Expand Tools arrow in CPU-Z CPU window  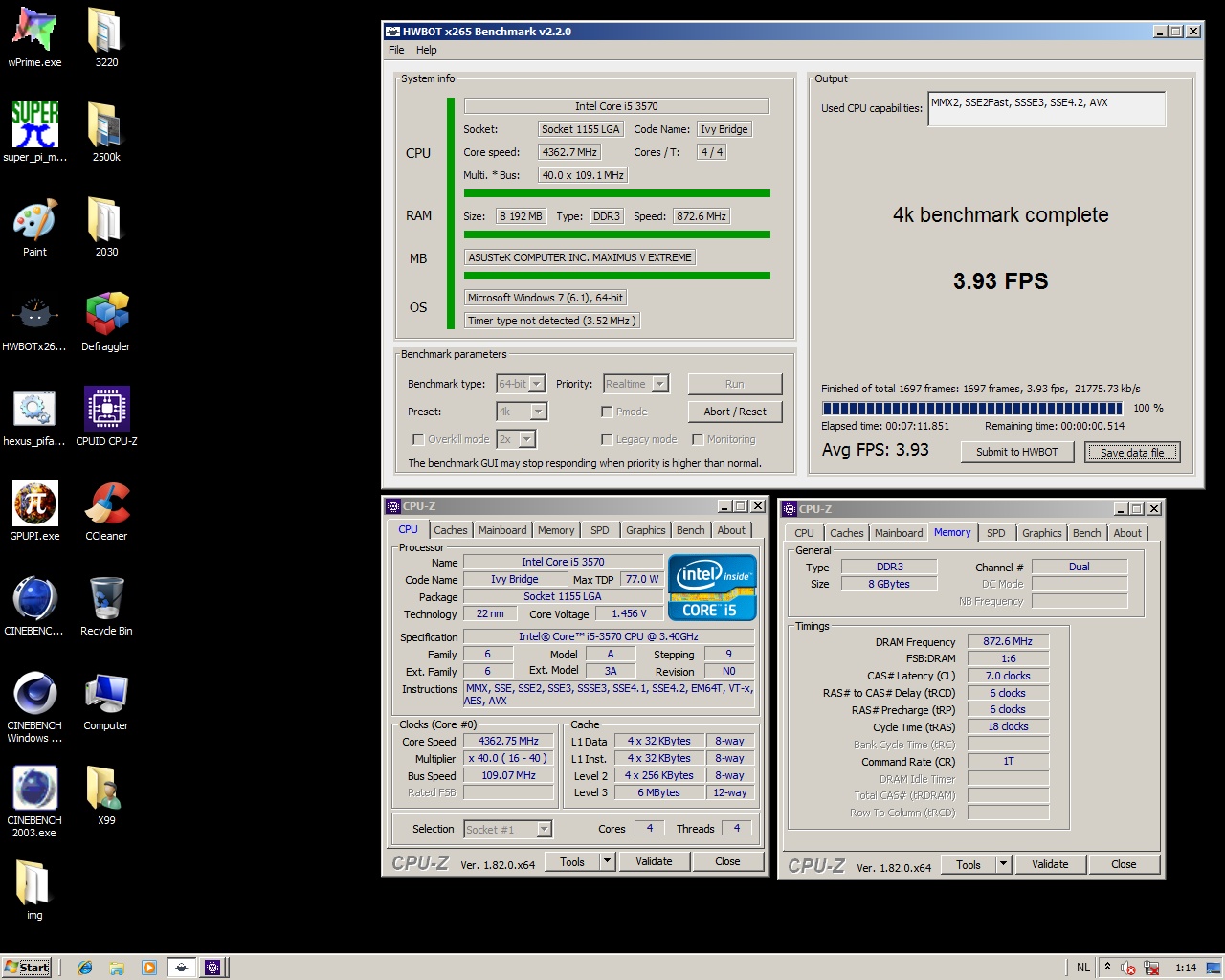[x=607, y=861]
